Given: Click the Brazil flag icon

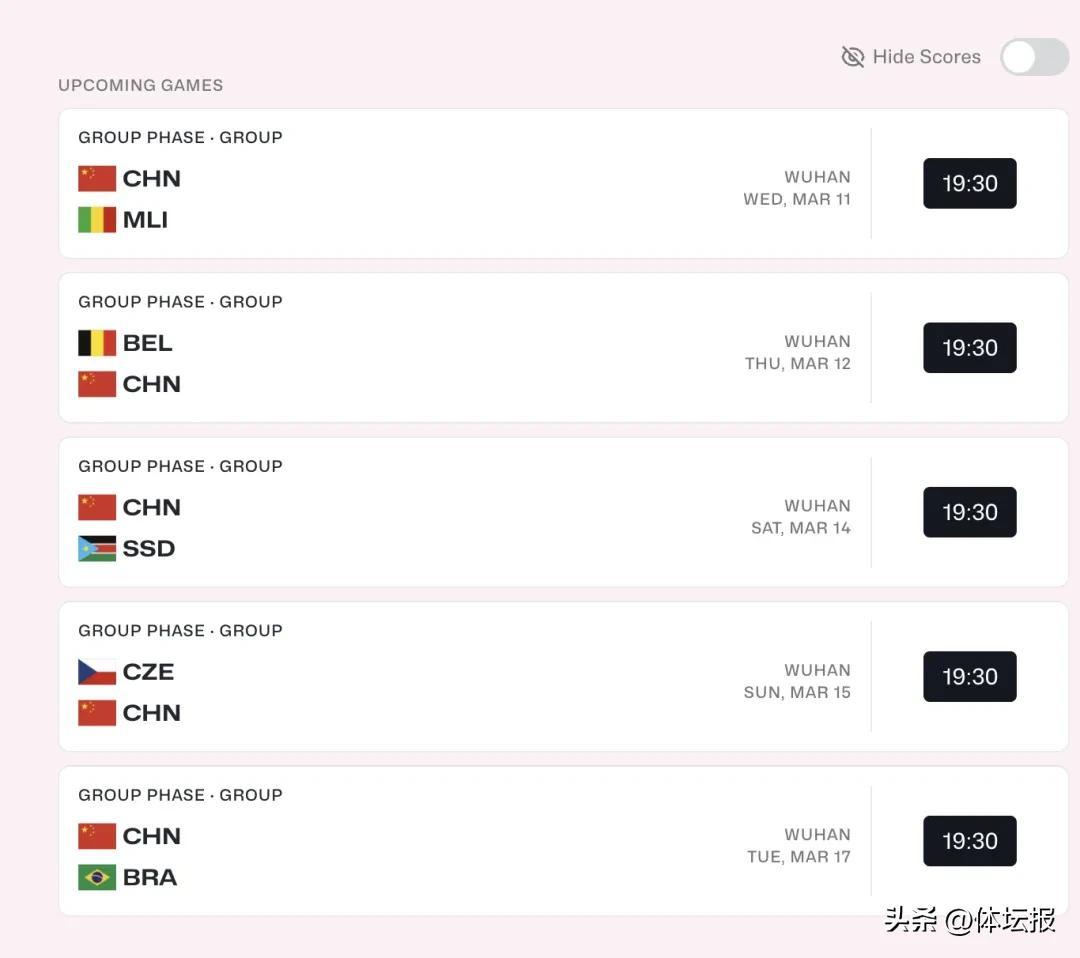Looking at the screenshot, I should 97,877.
